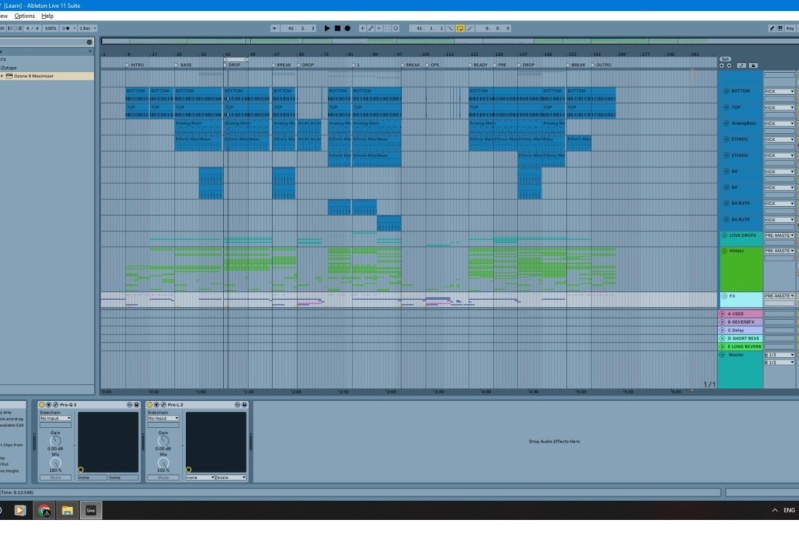Select the E LONG REVERB return track
799x540 pixels.
pyautogui.click(x=740, y=346)
